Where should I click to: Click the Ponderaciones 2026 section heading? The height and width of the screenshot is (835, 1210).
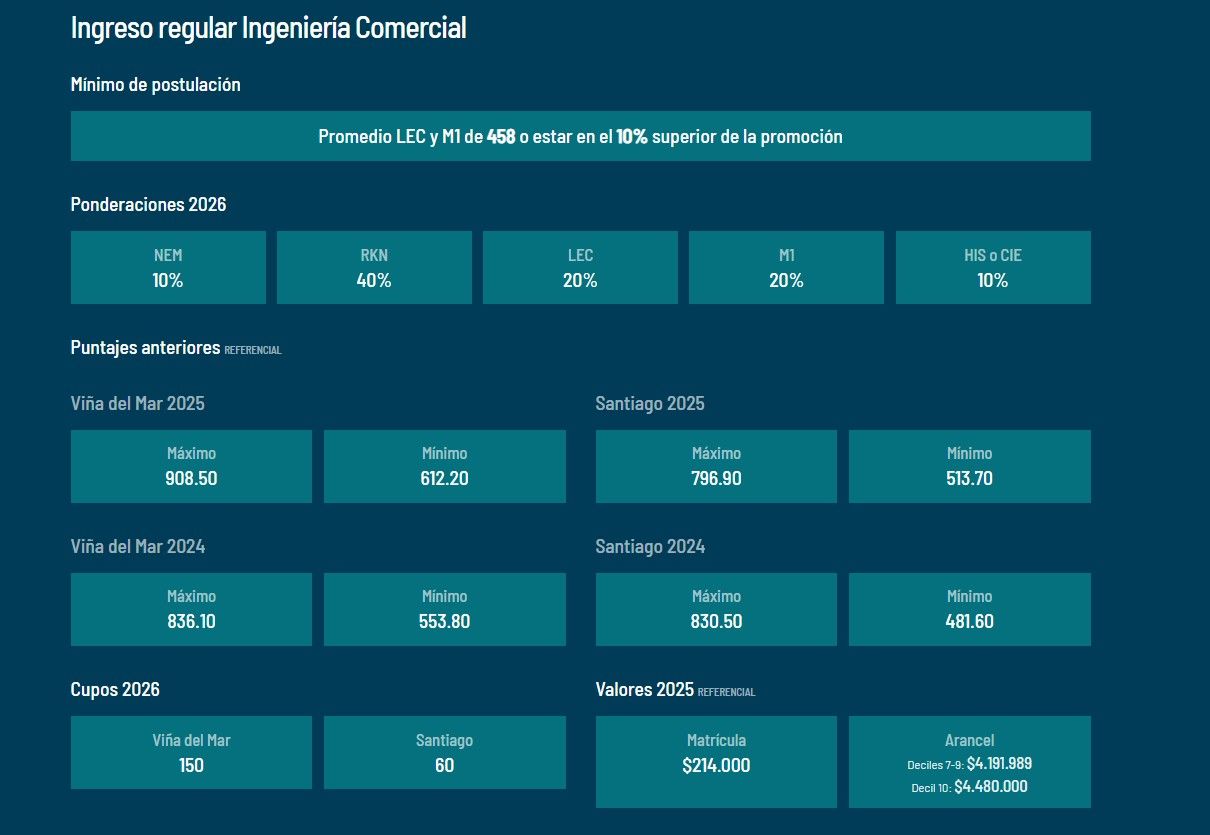(148, 205)
